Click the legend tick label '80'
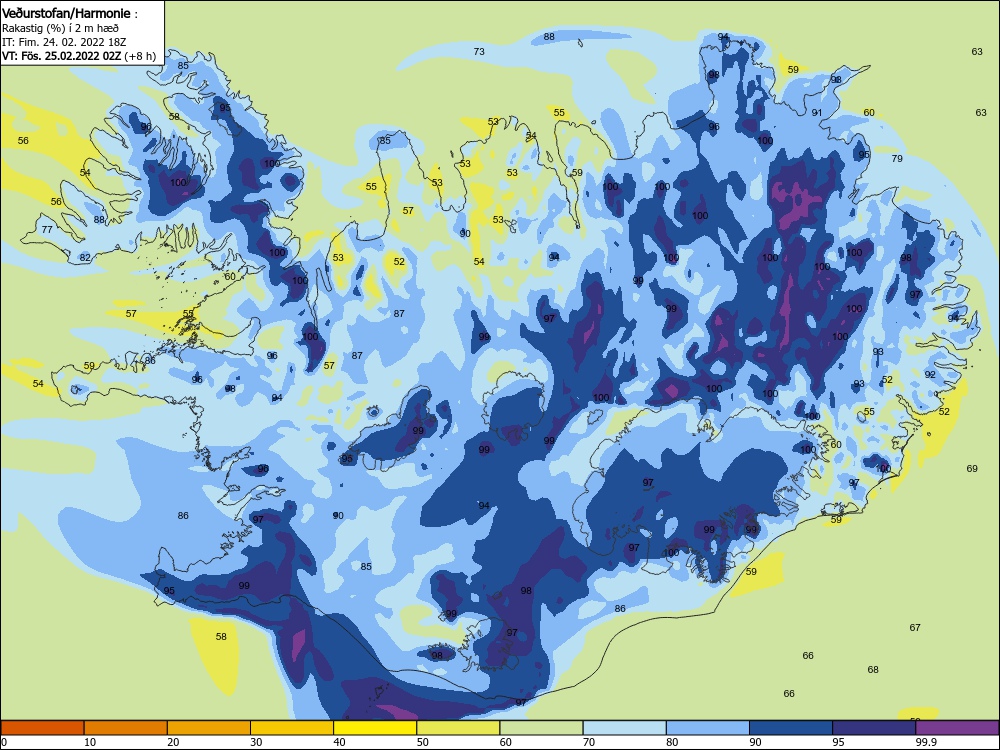Image resolution: width=1000 pixels, height=750 pixels. (672, 742)
